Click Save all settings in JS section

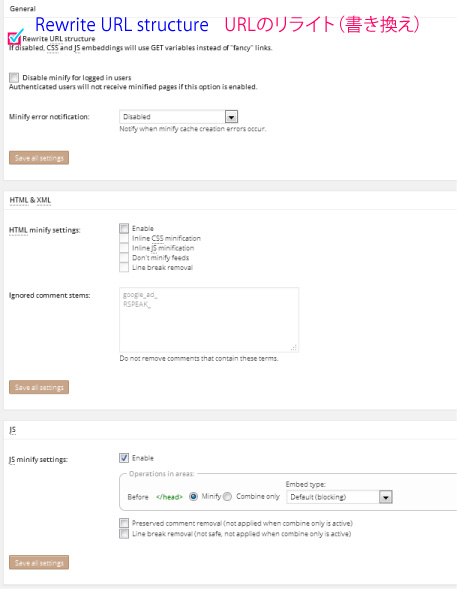point(39,562)
